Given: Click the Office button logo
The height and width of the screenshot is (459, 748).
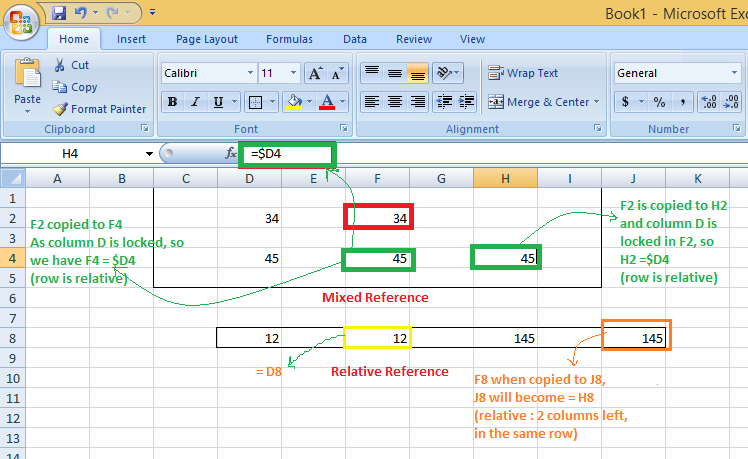Looking at the screenshot, I should coord(21,22).
